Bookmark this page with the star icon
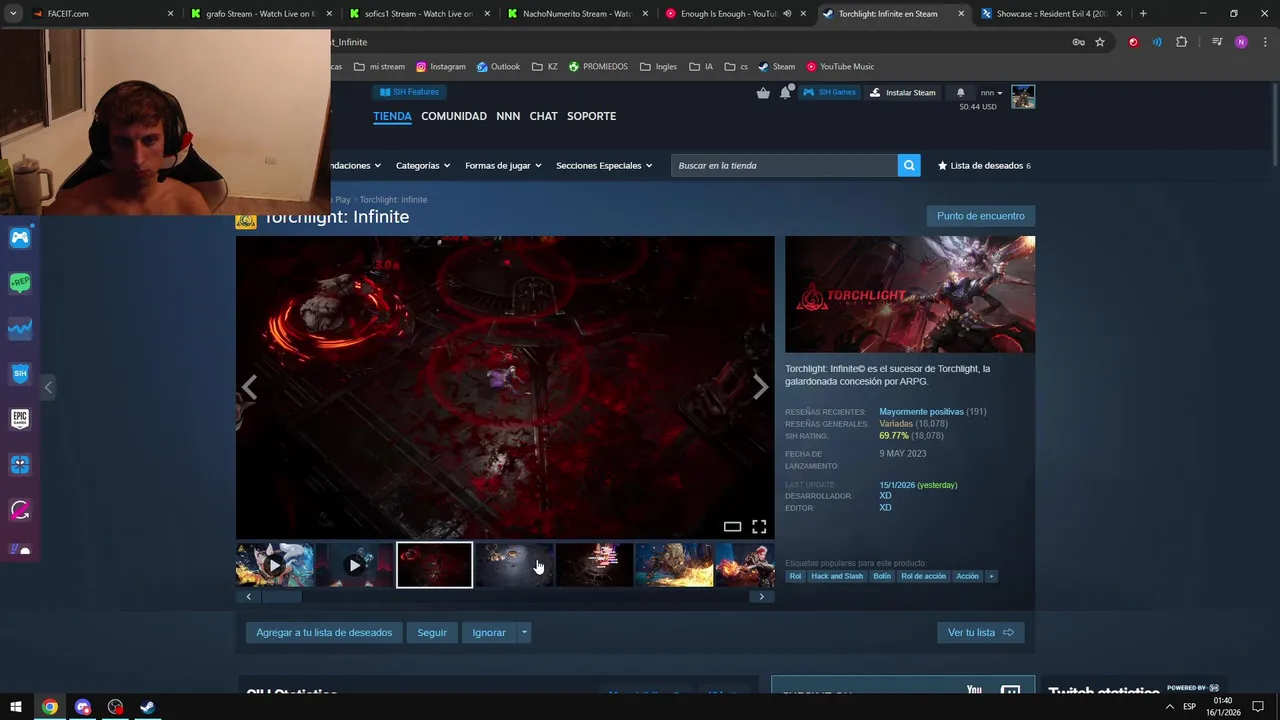The image size is (1280, 720). point(1100,42)
